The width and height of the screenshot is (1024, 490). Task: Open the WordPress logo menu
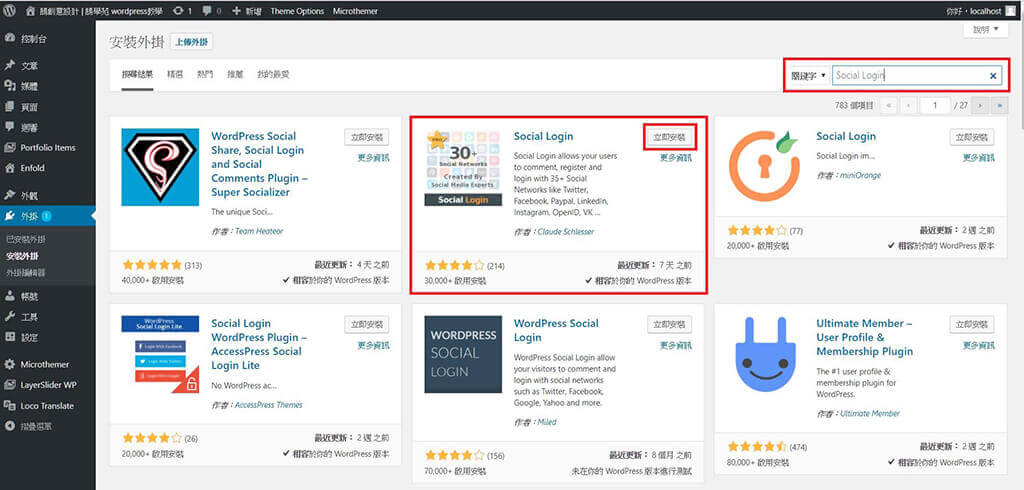tap(10, 11)
